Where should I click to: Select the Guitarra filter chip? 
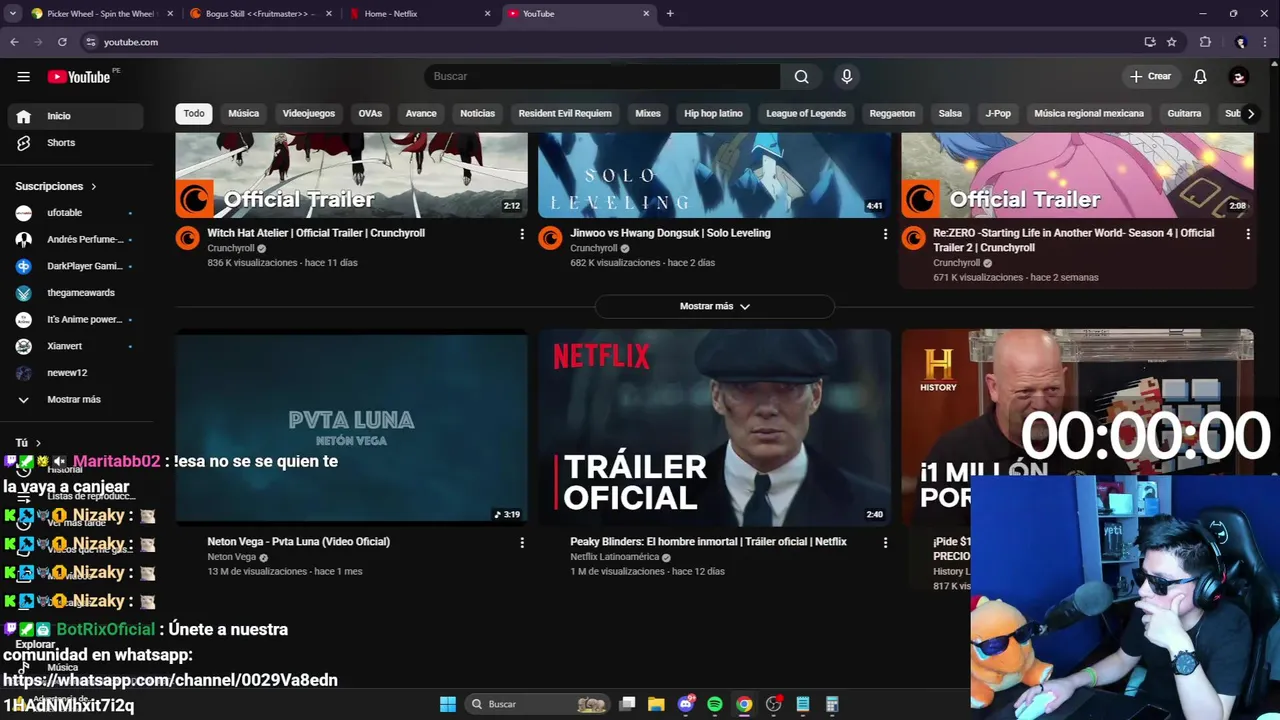pyautogui.click(x=1184, y=113)
